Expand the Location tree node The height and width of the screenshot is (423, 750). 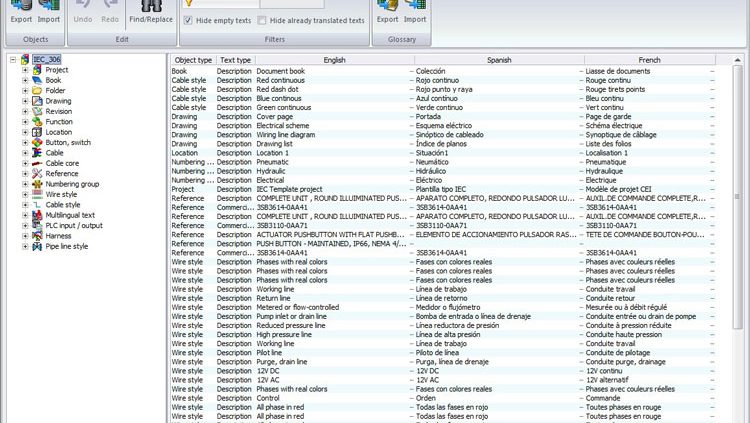click(x=25, y=132)
